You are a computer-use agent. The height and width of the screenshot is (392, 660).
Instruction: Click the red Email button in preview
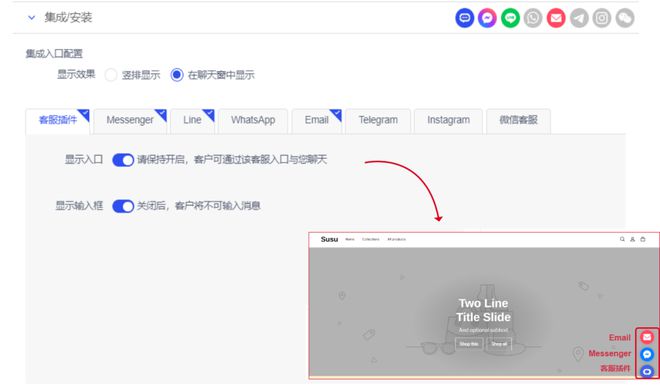click(x=647, y=337)
